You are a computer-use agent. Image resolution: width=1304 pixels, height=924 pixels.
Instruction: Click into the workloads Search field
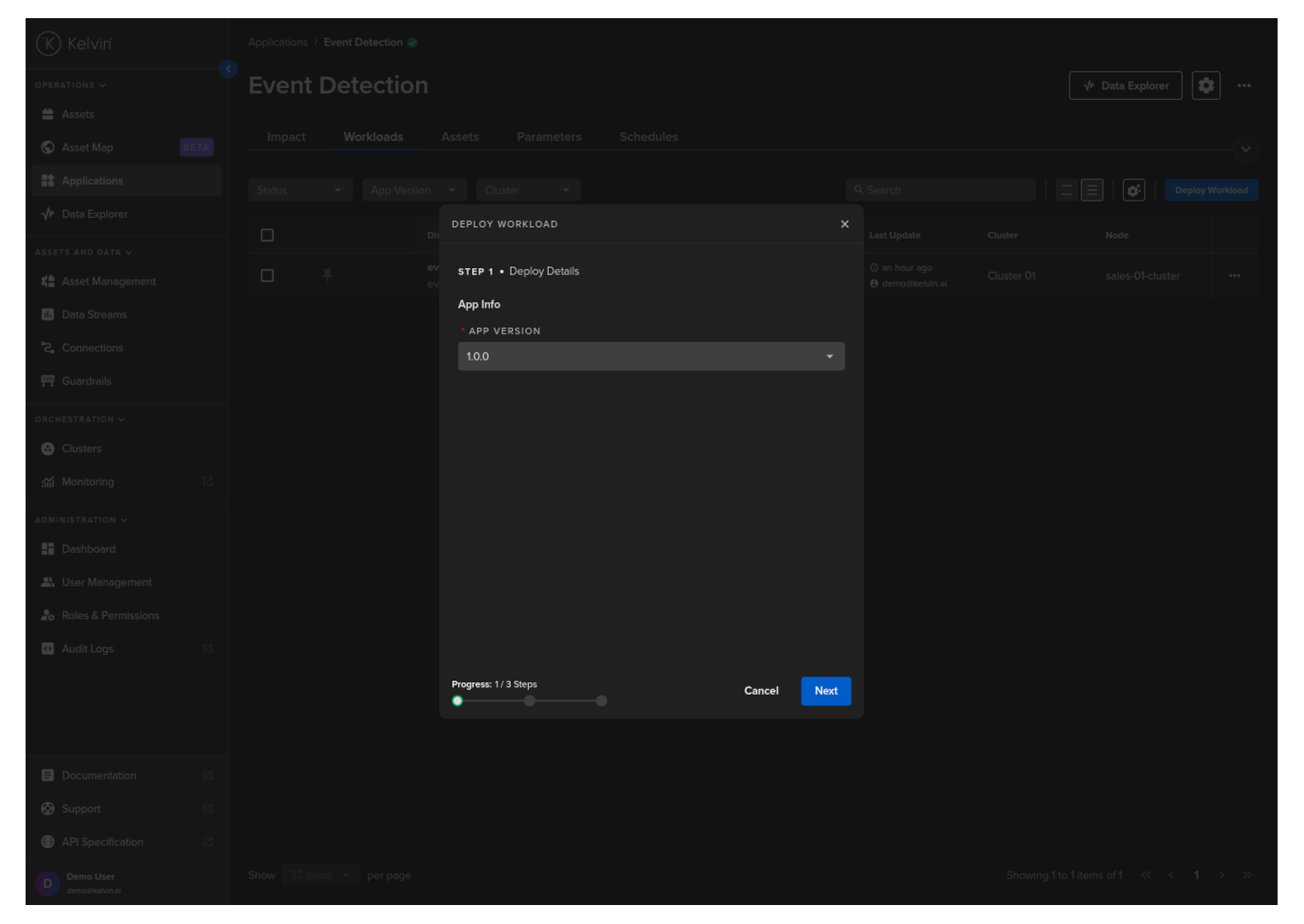coord(941,191)
